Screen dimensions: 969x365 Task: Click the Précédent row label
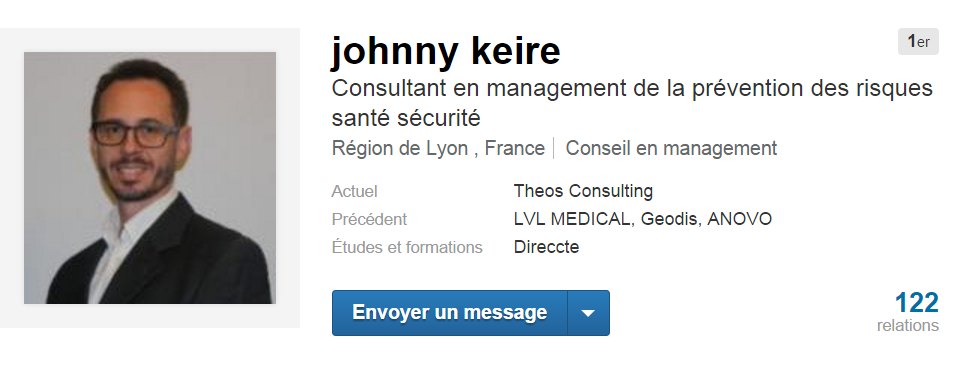pos(370,219)
